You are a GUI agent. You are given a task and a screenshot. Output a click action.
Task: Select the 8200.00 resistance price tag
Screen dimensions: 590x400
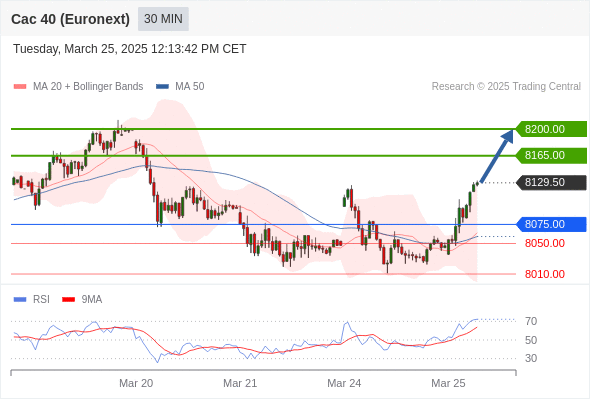click(551, 129)
